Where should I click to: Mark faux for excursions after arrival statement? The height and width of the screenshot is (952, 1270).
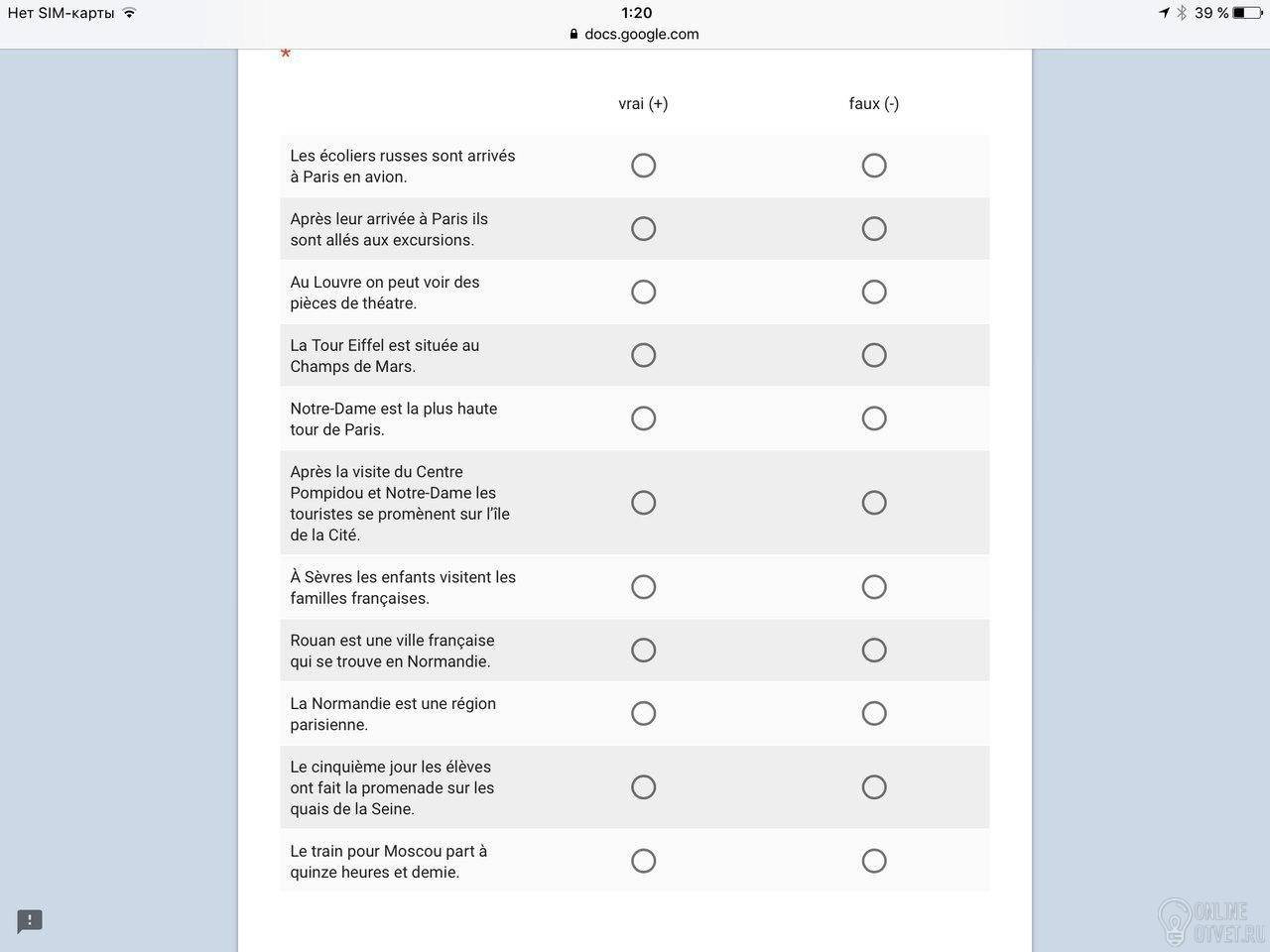click(874, 229)
